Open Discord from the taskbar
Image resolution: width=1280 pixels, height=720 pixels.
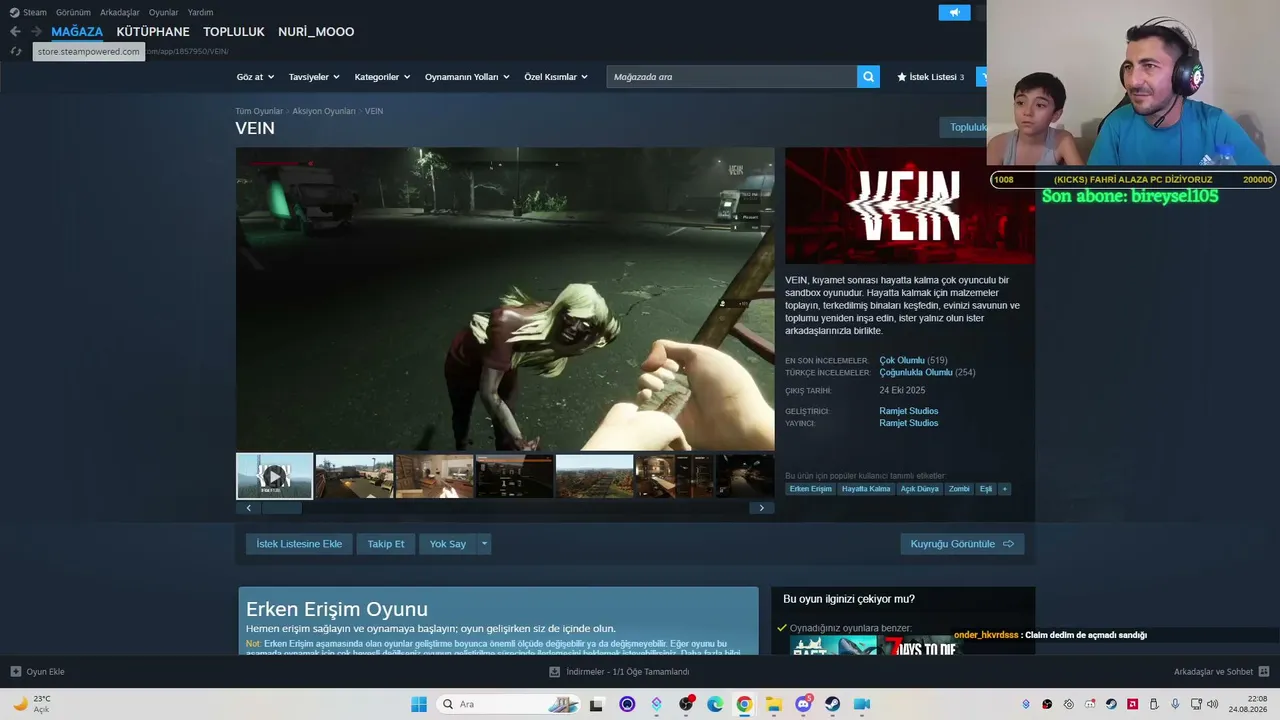coord(803,704)
